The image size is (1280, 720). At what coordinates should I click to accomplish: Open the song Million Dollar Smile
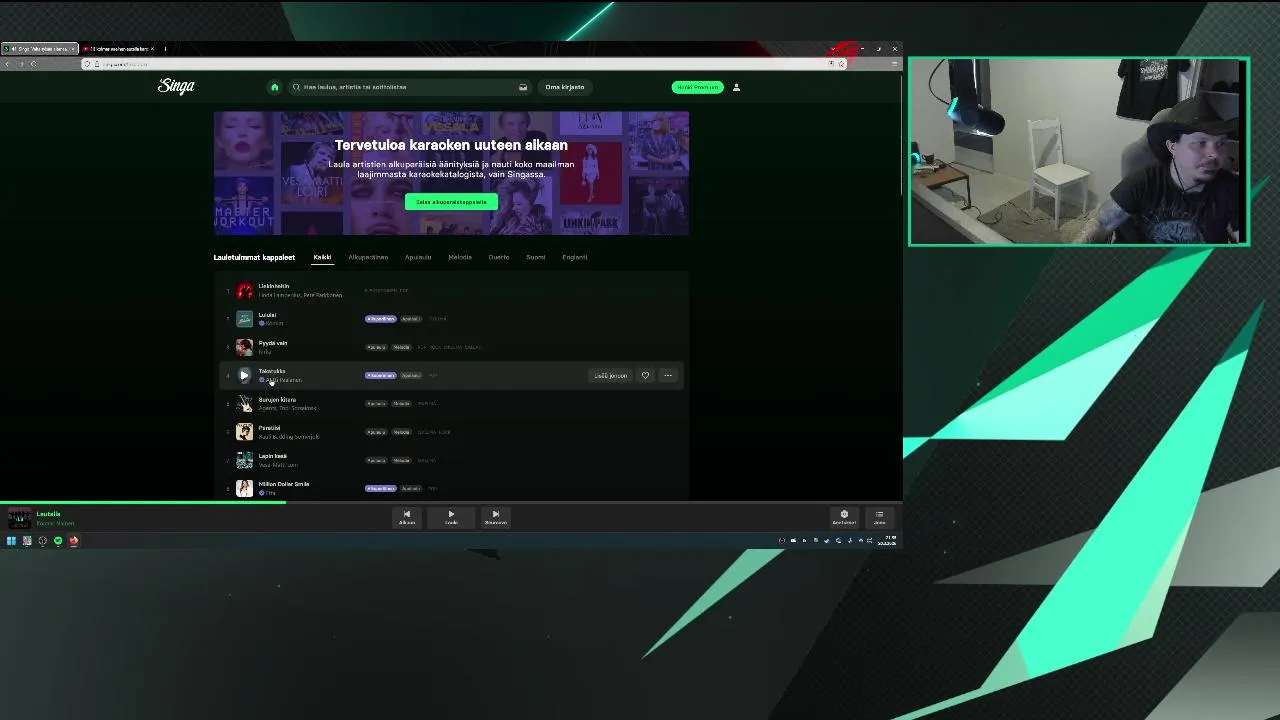click(283, 484)
